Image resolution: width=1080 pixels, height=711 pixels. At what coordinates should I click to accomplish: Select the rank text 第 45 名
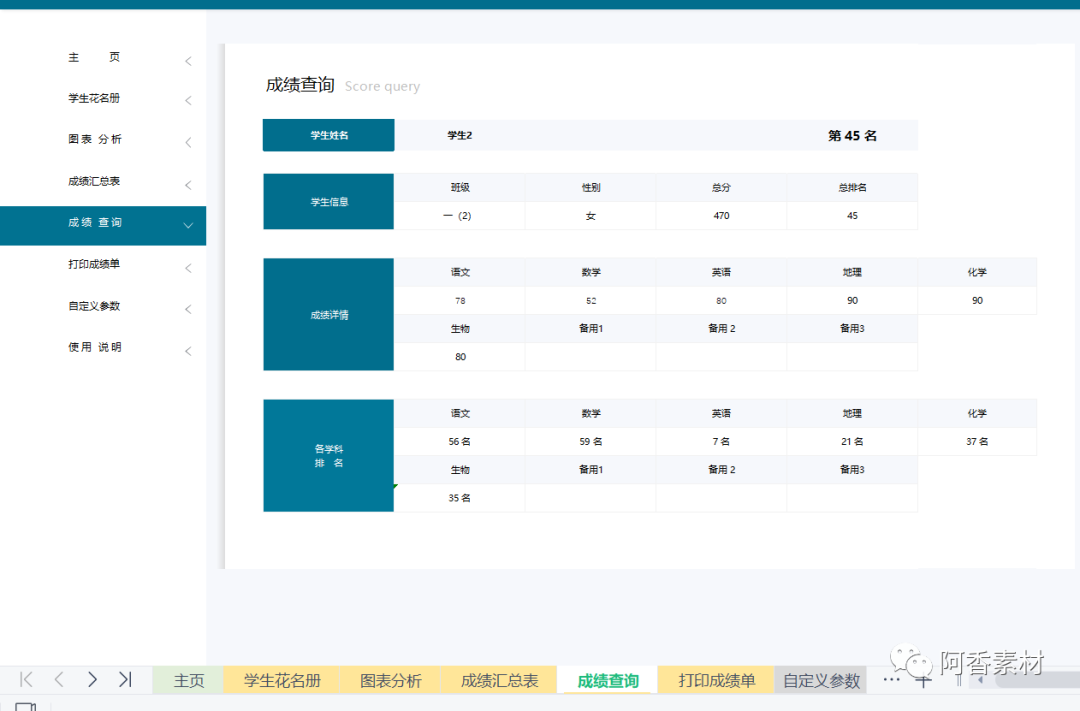(x=852, y=135)
